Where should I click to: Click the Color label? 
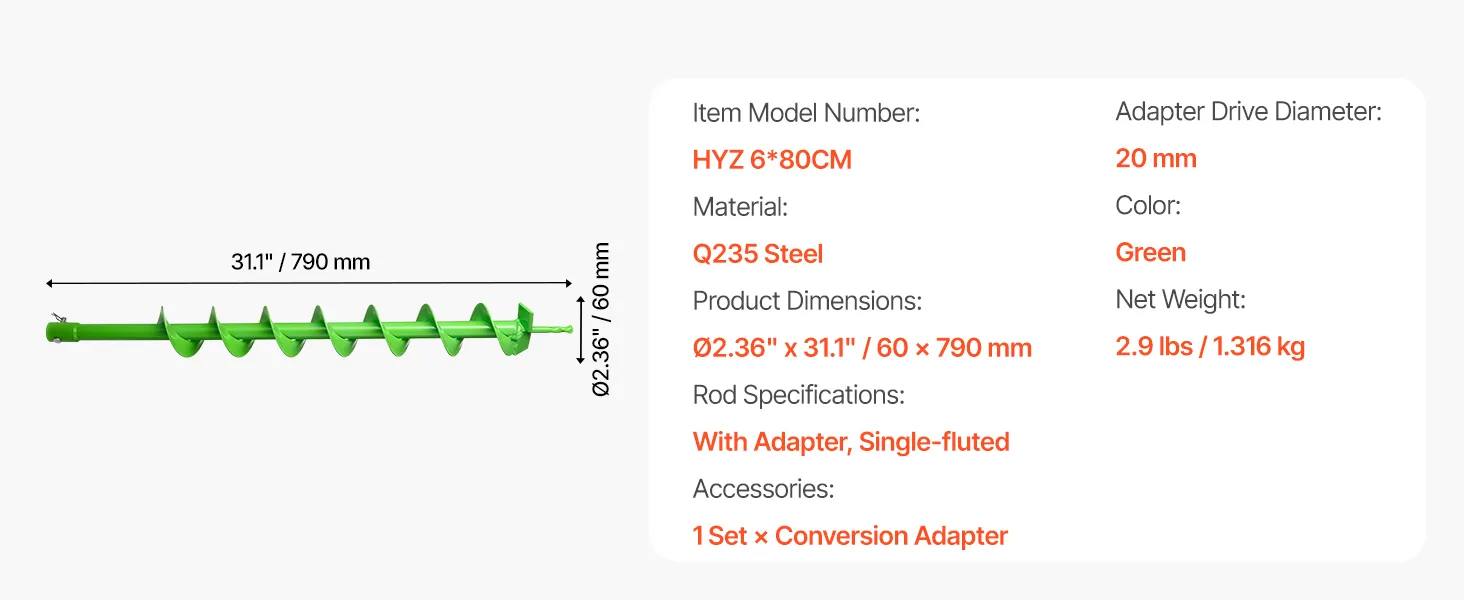pos(1148,206)
